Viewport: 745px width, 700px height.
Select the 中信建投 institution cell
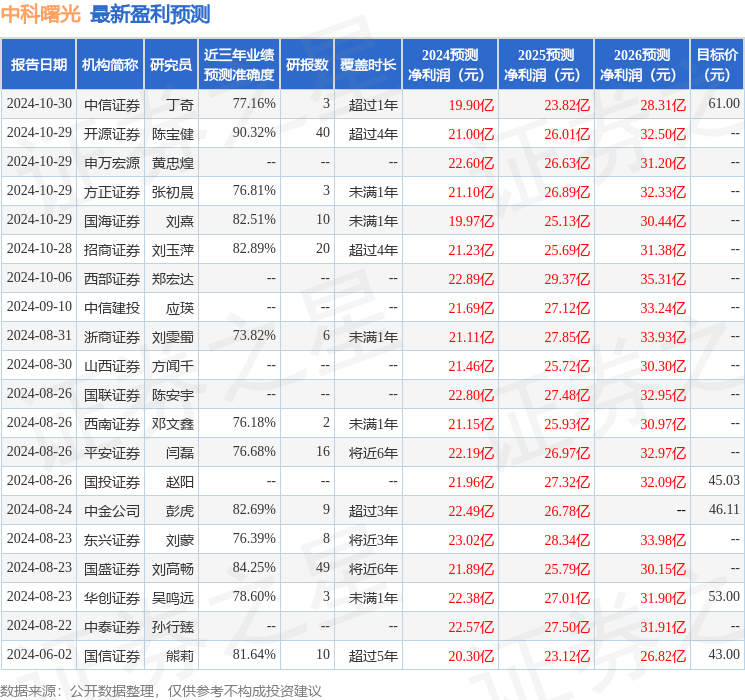pos(112,308)
